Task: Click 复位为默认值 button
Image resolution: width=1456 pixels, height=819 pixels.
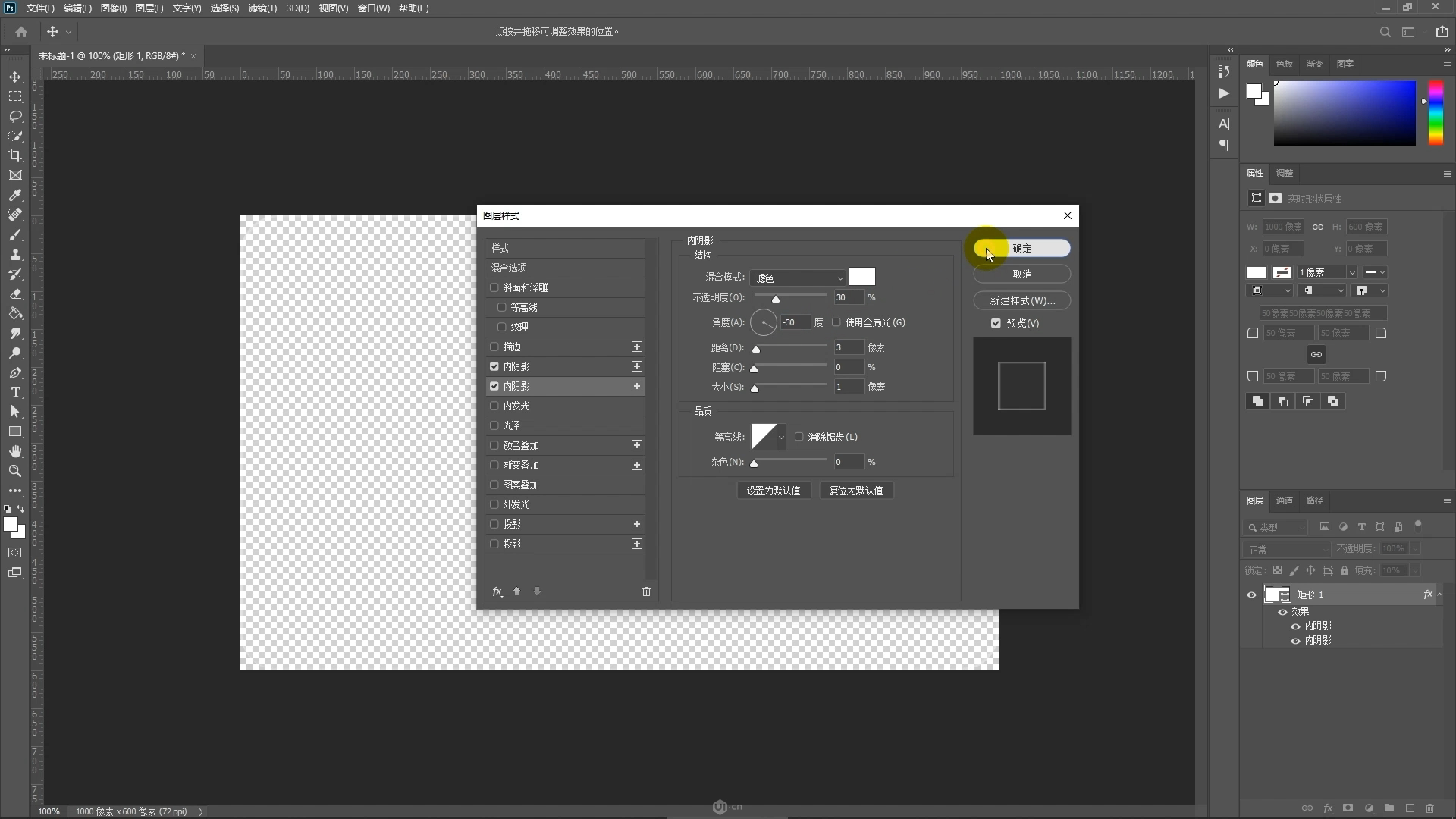Action: click(856, 491)
